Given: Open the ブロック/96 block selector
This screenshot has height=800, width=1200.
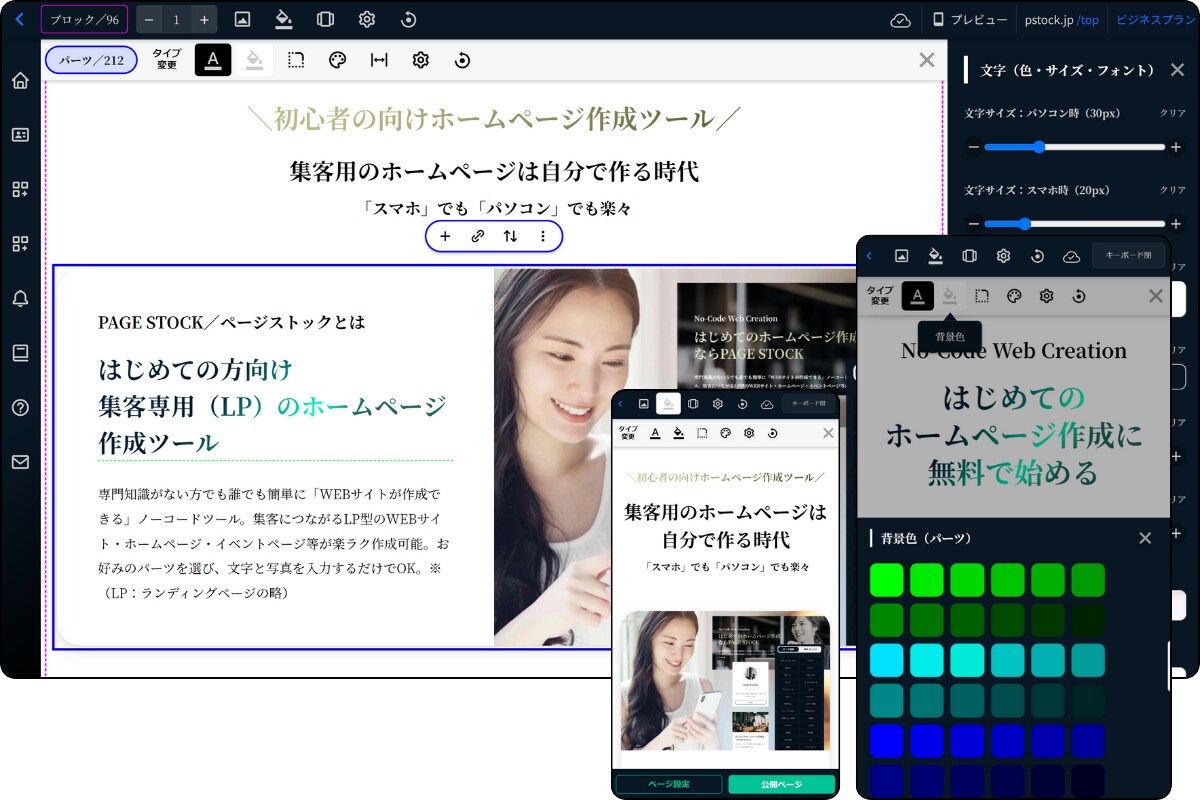Looking at the screenshot, I should [x=85, y=19].
